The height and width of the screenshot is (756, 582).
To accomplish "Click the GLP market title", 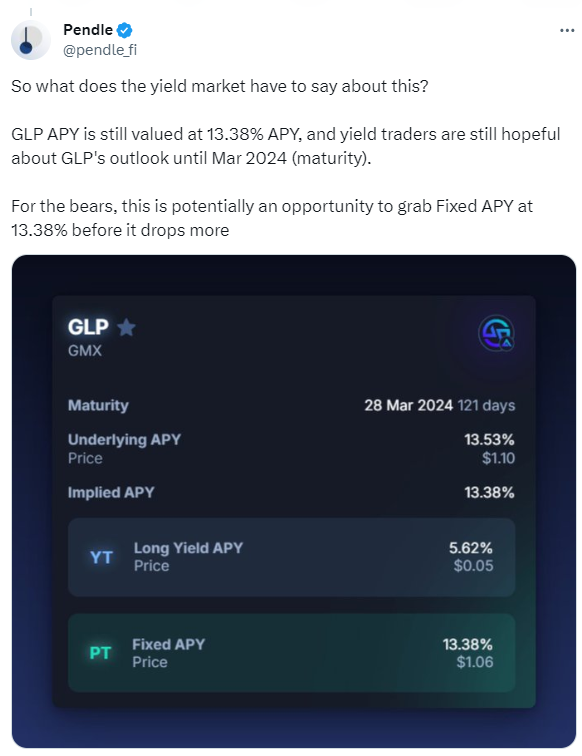I will pyautogui.click(x=88, y=327).
